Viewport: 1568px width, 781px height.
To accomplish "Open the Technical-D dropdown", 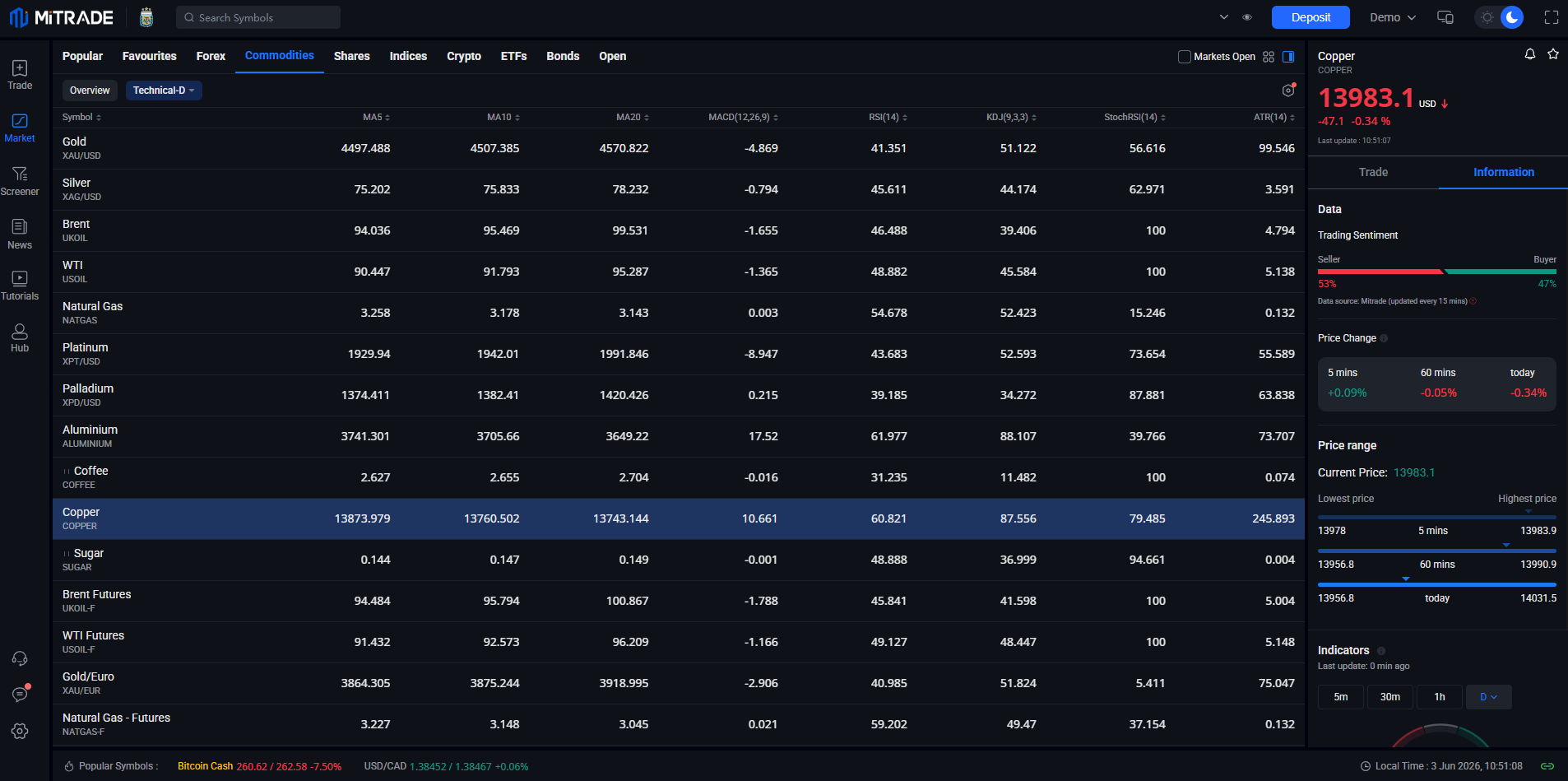I will [x=164, y=91].
